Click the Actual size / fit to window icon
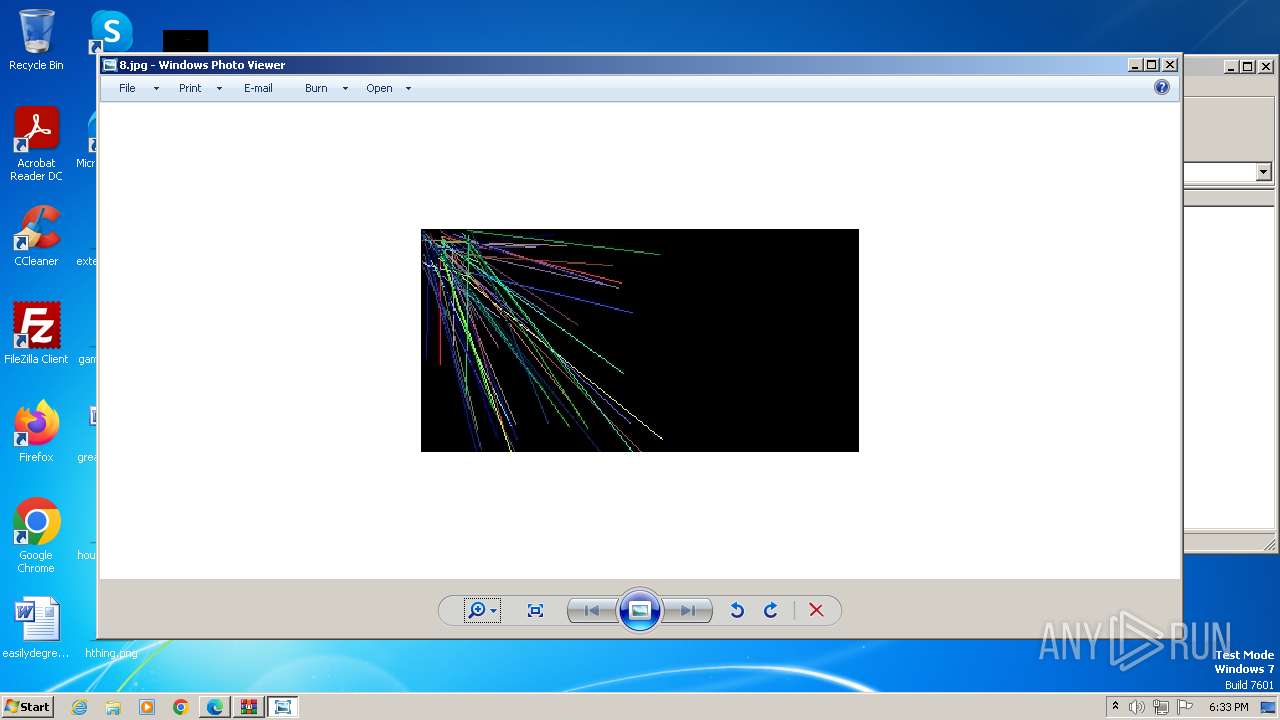This screenshot has width=1280, height=720. tap(535, 610)
